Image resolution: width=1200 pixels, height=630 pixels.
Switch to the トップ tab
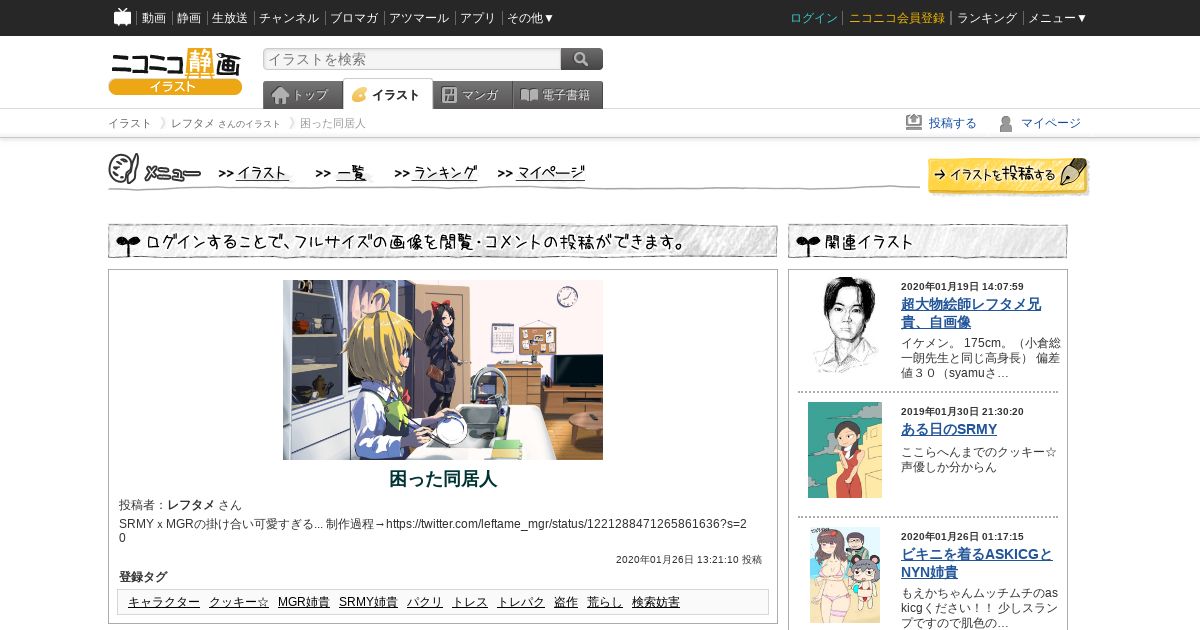click(303, 95)
